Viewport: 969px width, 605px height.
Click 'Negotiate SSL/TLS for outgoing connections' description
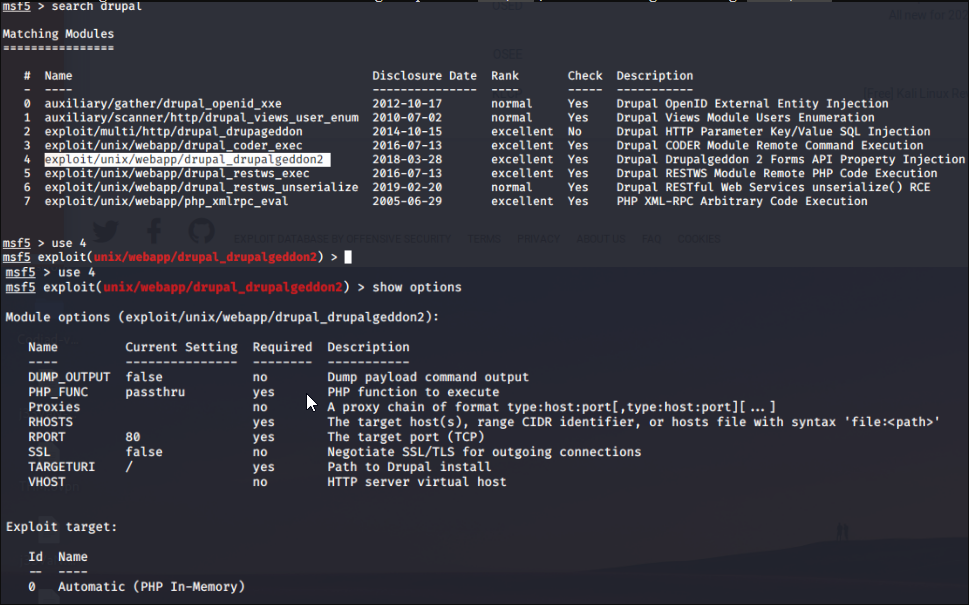pos(484,452)
